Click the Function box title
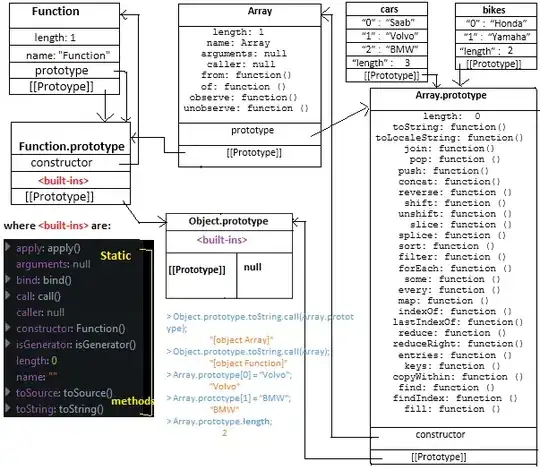 pos(56,11)
